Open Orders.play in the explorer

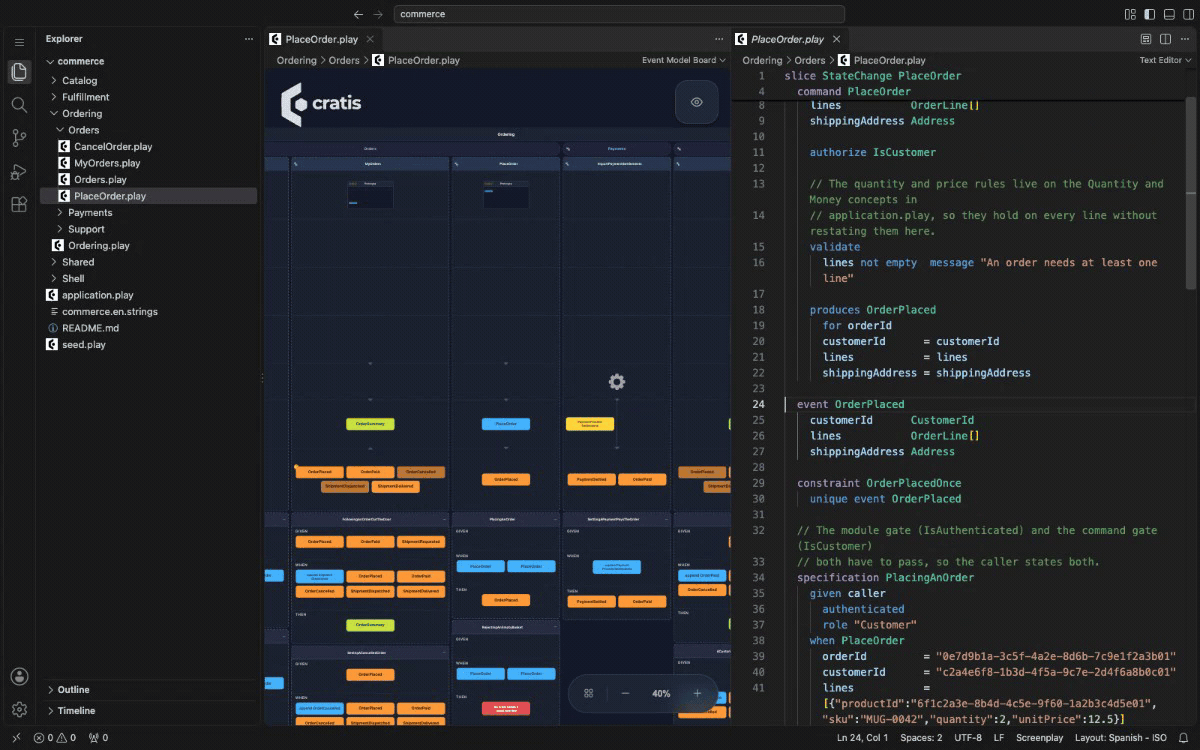[x=148, y=179]
